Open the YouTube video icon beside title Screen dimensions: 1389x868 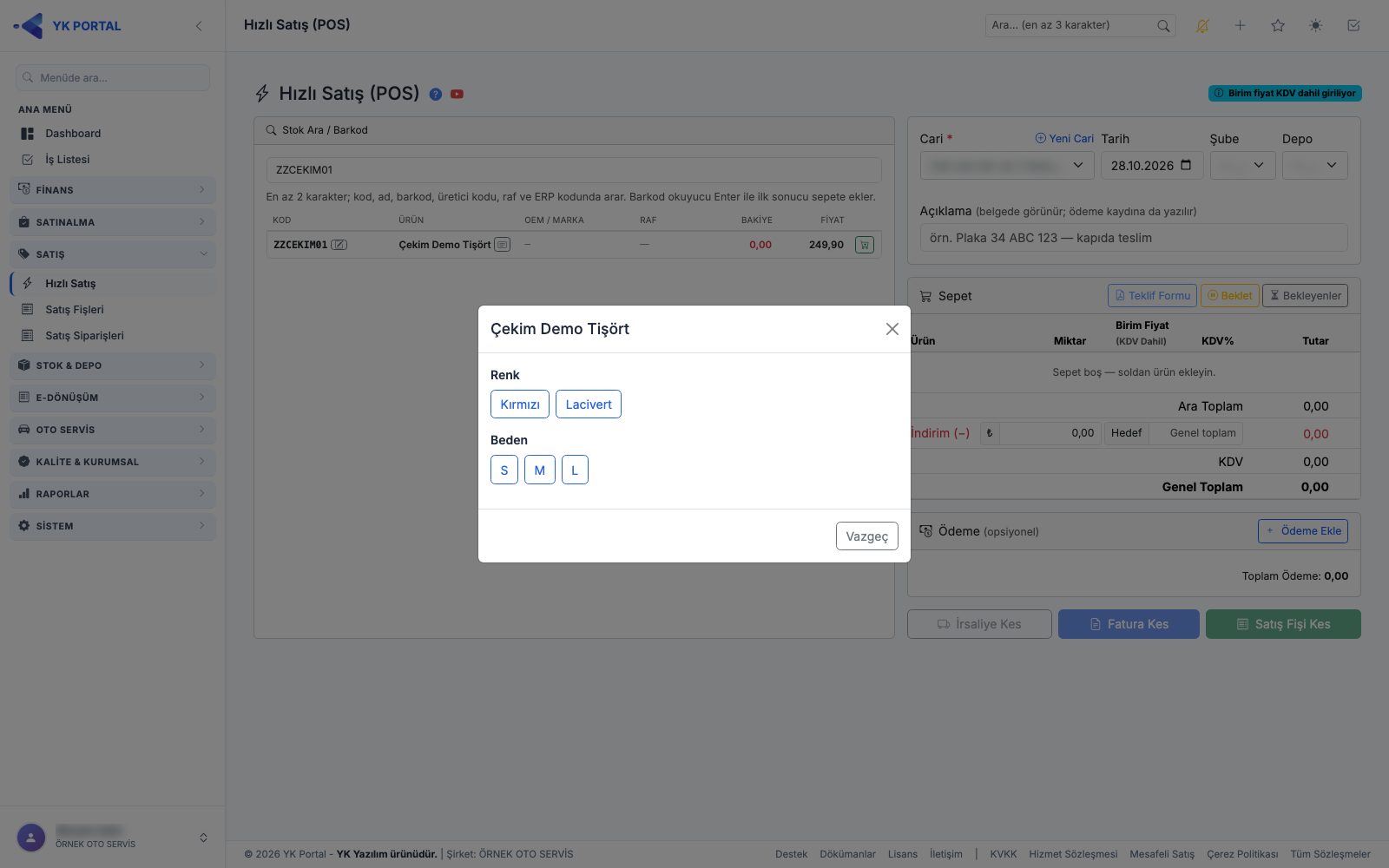click(x=457, y=94)
